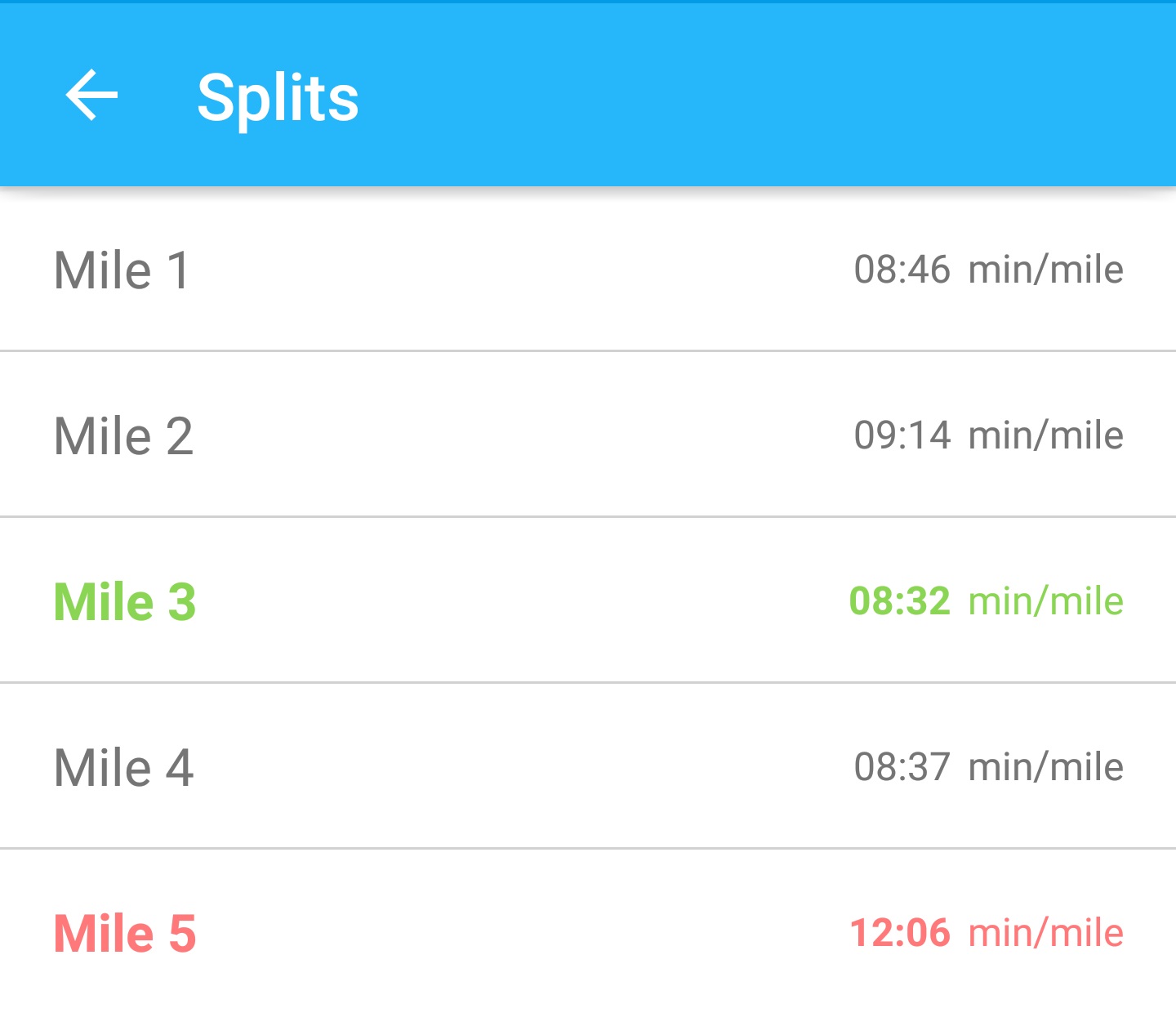Click the 08:37 pace time value
Viewport: 1176px width, 1013px height.
click(902, 767)
